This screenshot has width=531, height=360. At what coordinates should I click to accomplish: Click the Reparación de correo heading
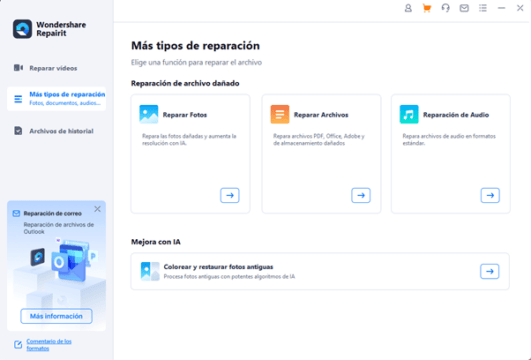click(52, 213)
